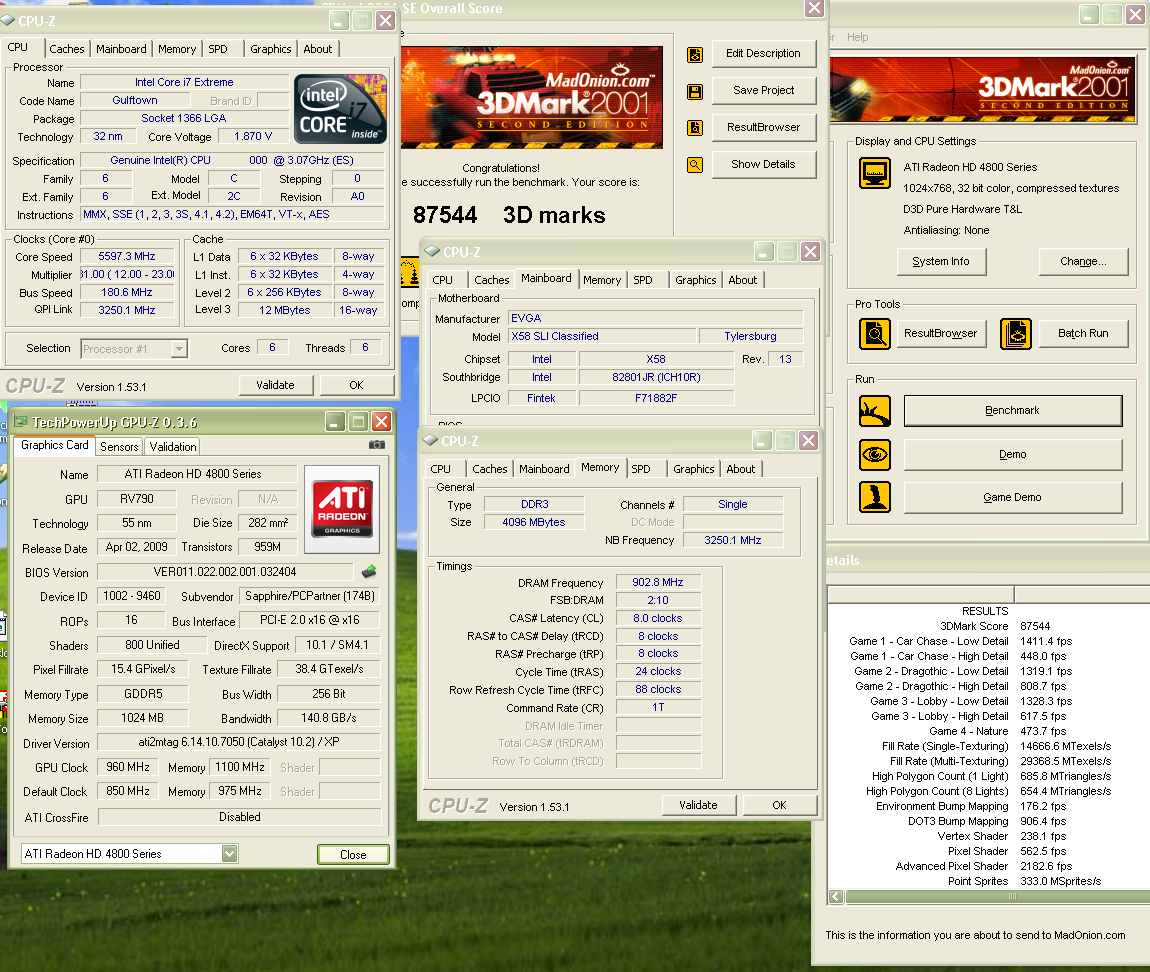Image resolution: width=1150 pixels, height=972 pixels.
Task: Open the SPD tab in the CPU-Z processor window
Action: point(218,49)
